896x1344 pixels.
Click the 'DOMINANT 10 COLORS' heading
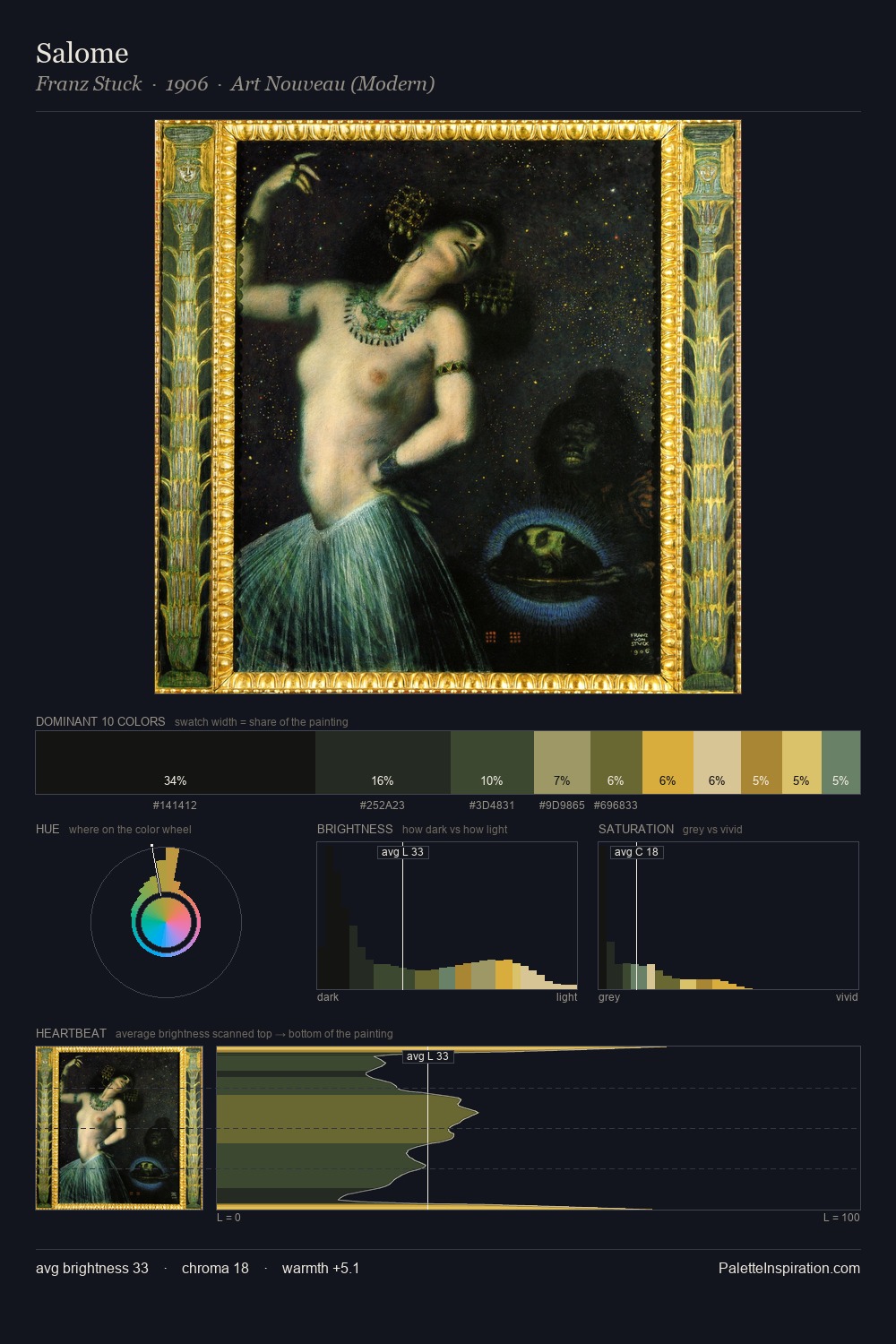click(100, 721)
